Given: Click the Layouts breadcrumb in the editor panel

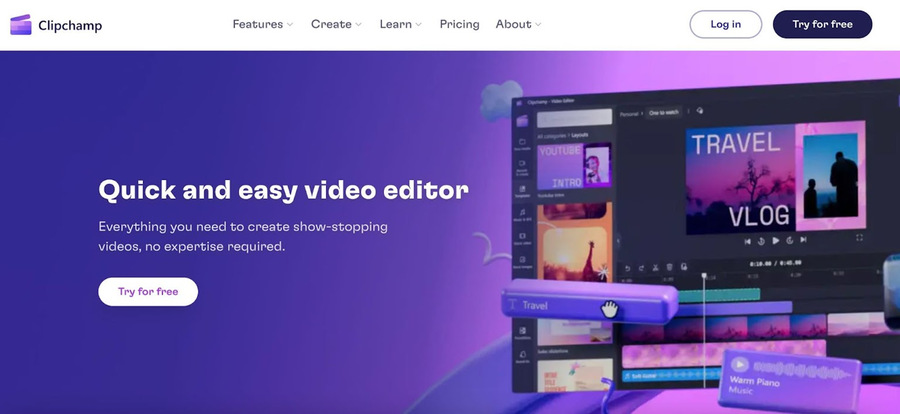Looking at the screenshot, I should click(579, 136).
